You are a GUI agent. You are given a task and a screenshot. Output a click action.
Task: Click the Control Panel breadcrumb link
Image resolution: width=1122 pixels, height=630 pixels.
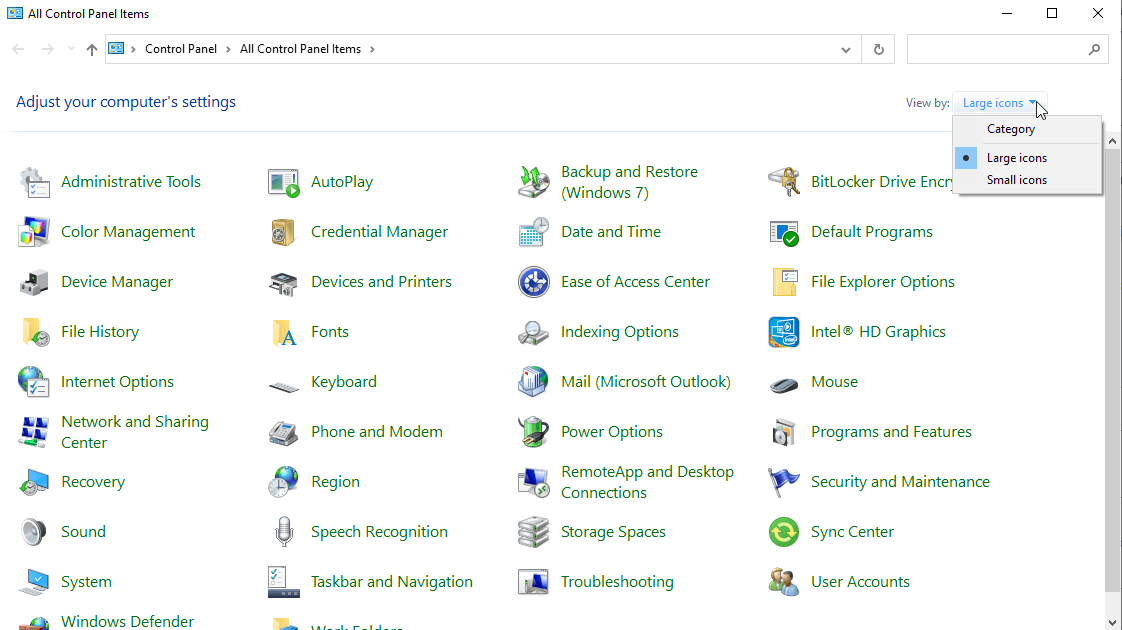[x=181, y=48]
